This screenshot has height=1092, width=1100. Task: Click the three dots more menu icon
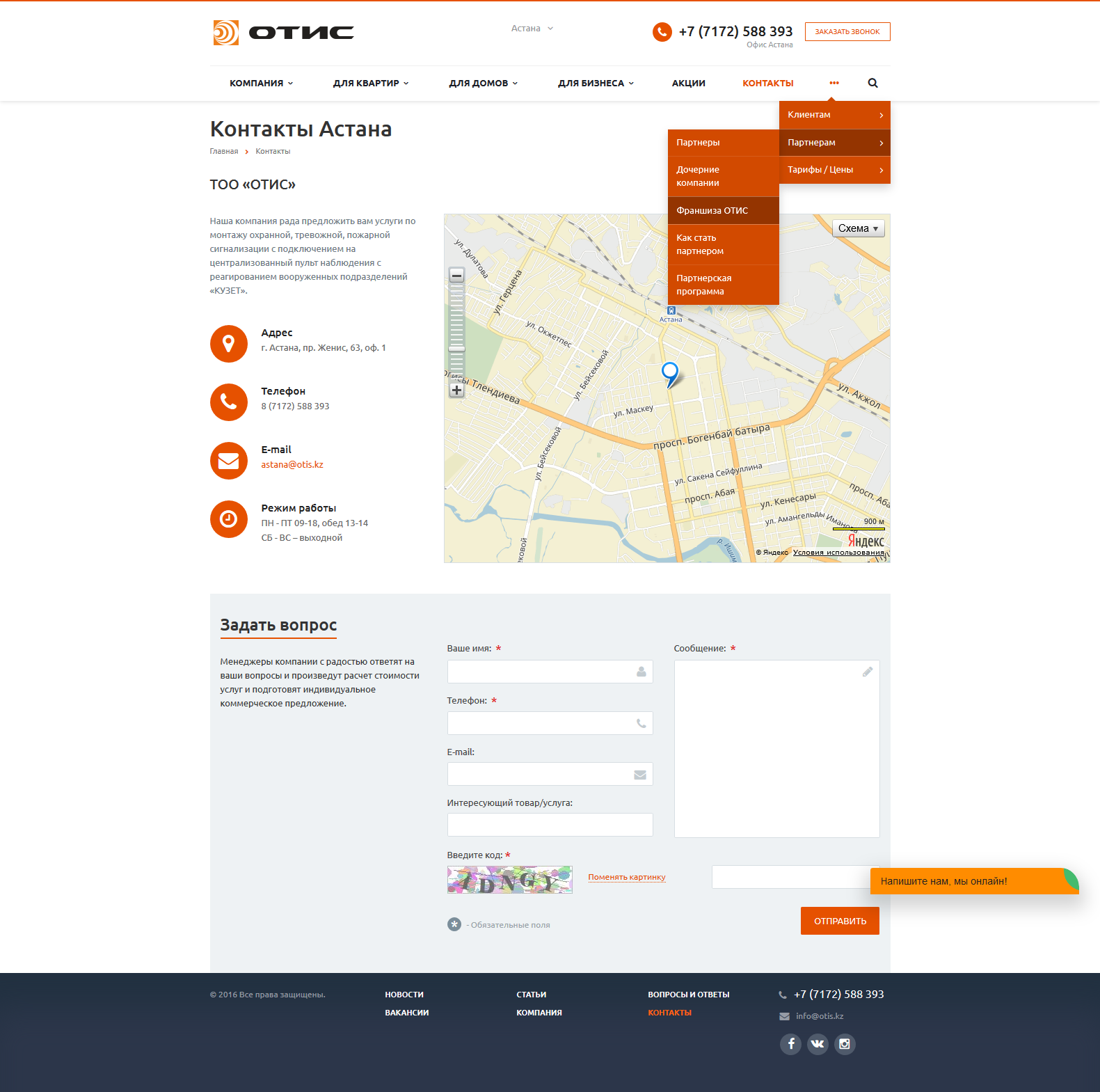point(834,83)
